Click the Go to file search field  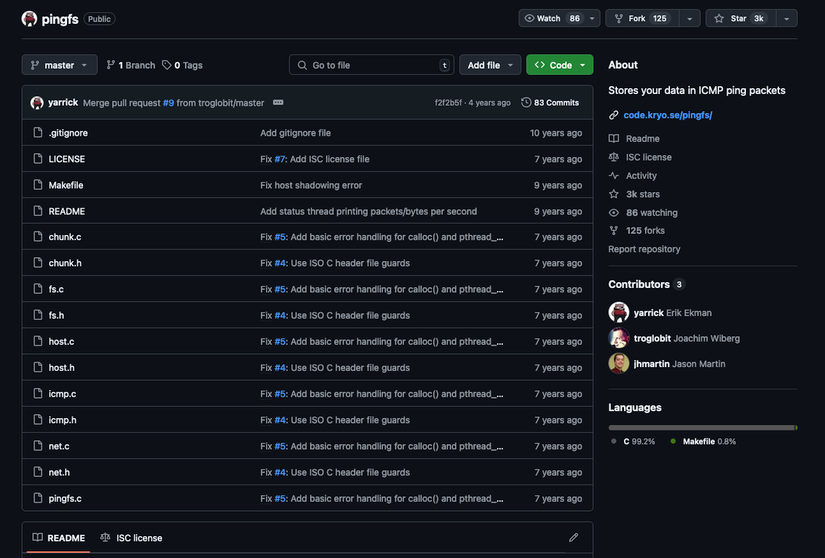[x=371, y=65]
